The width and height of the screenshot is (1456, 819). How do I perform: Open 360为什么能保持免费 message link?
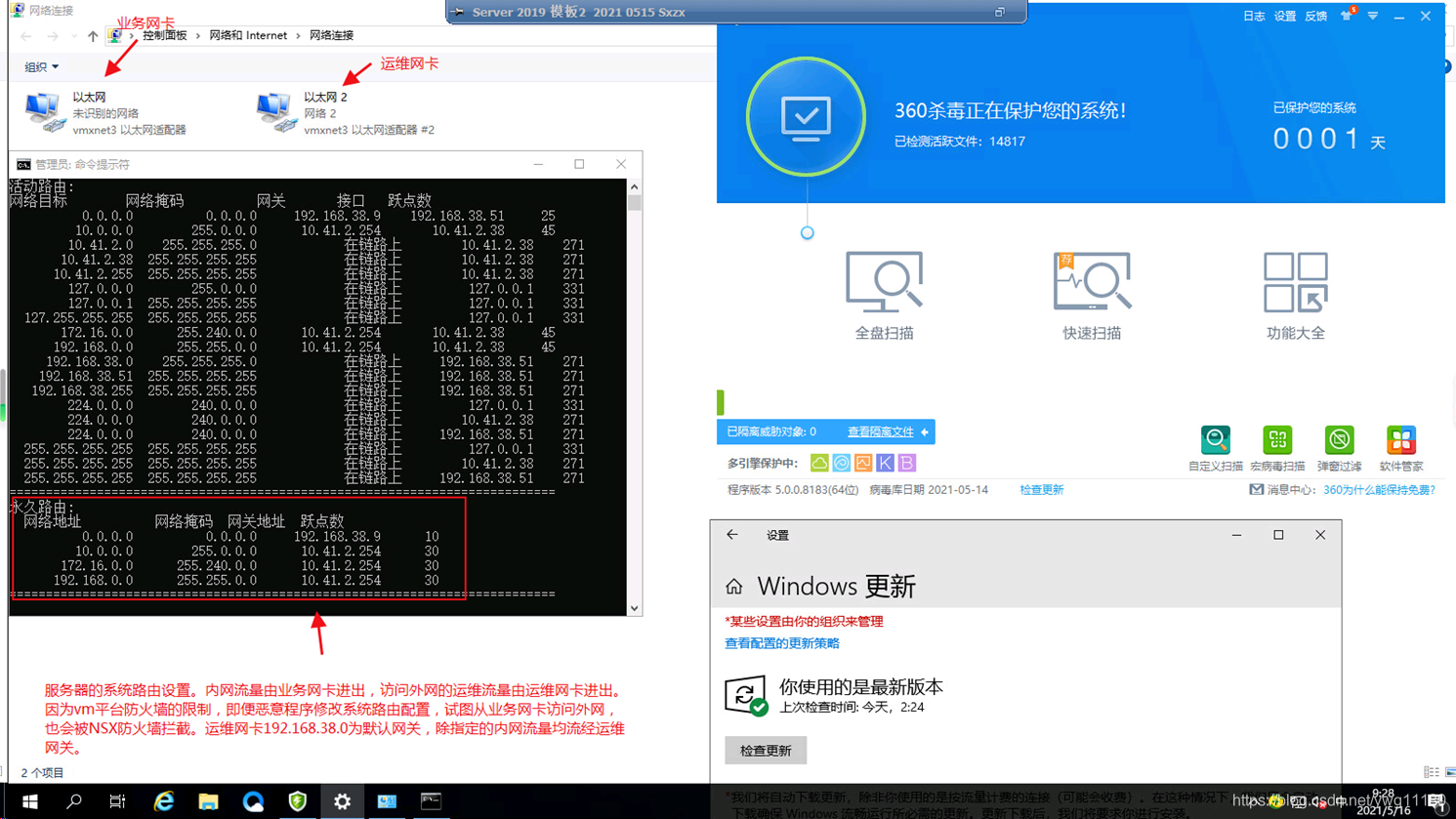point(1379,490)
